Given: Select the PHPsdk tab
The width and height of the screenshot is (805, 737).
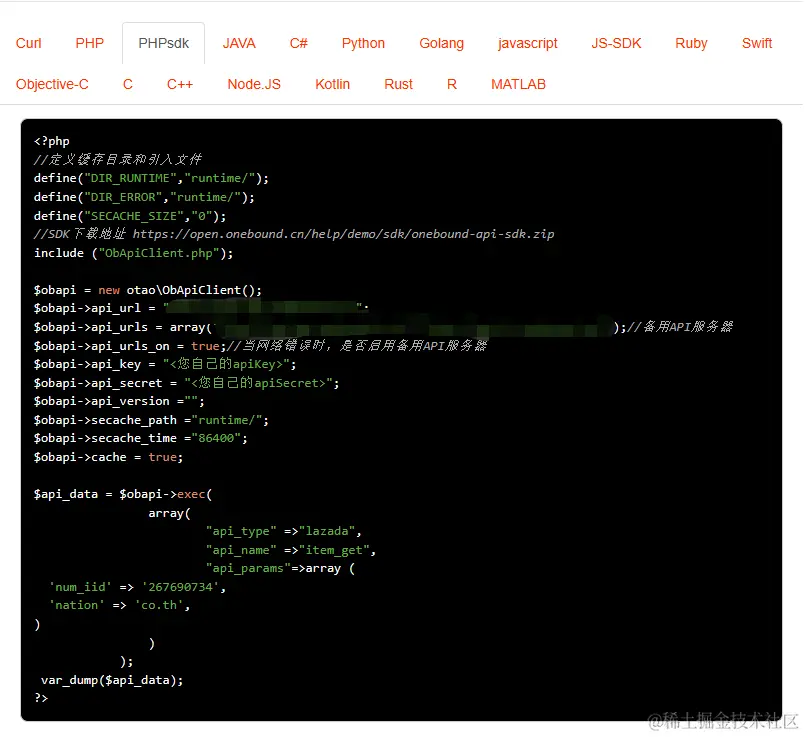Looking at the screenshot, I should pos(163,43).
